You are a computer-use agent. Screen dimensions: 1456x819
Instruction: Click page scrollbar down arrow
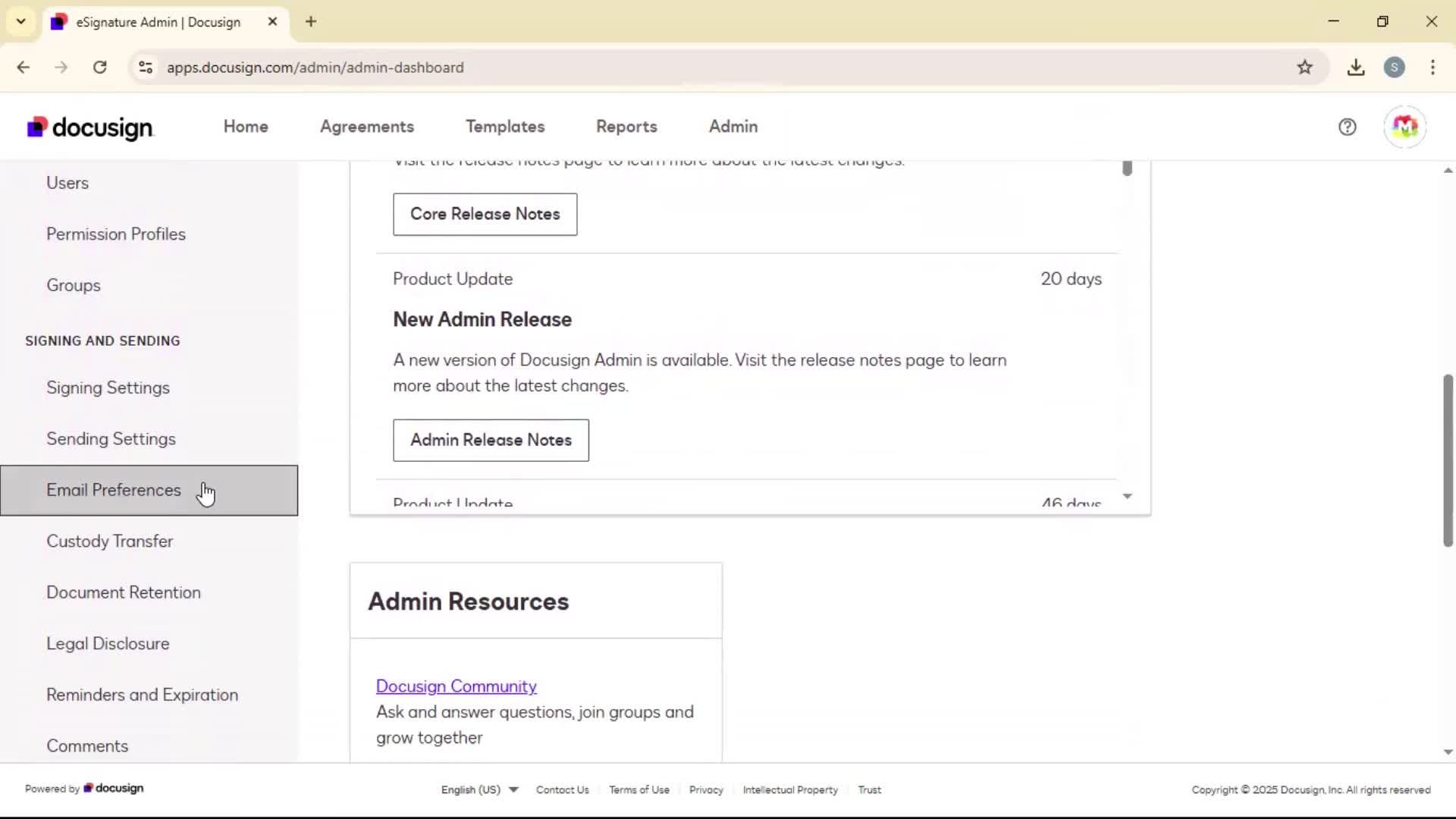point(1448,752)
